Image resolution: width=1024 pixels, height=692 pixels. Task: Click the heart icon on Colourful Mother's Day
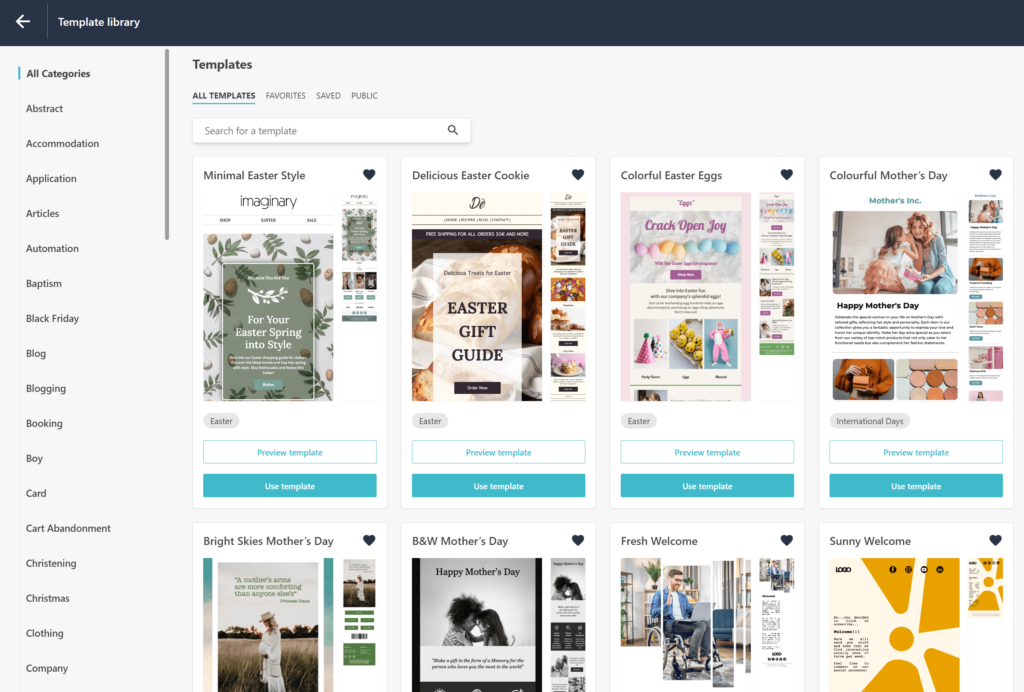click(995, 174)
